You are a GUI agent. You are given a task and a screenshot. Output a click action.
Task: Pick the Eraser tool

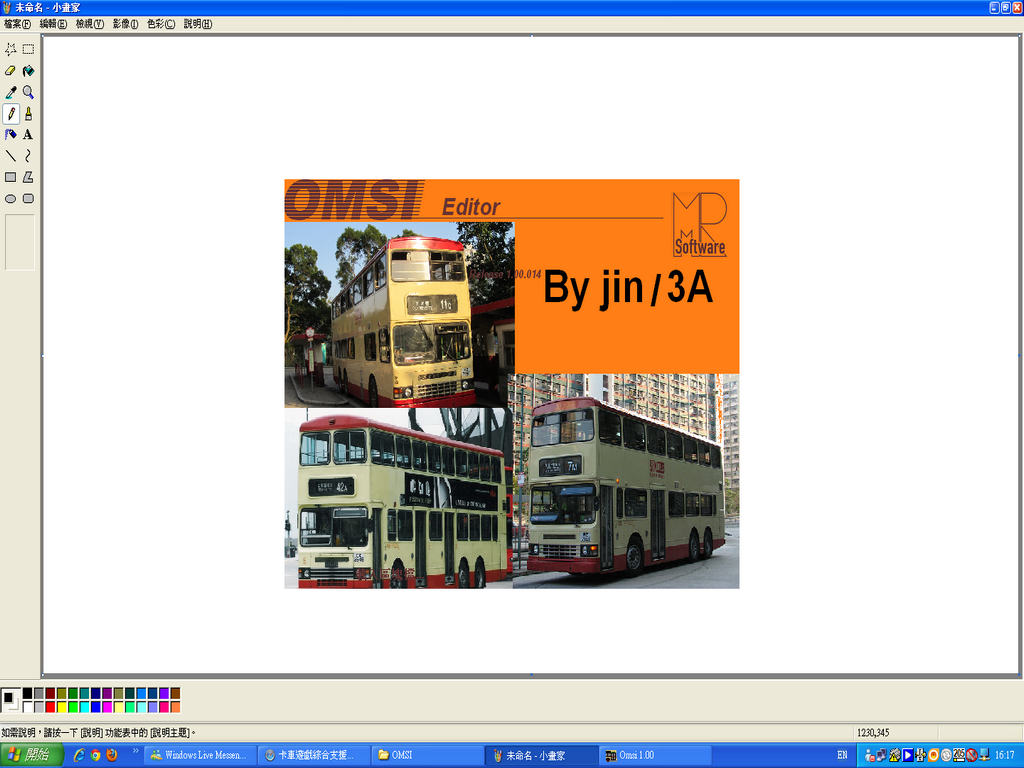tap(10, 71)
